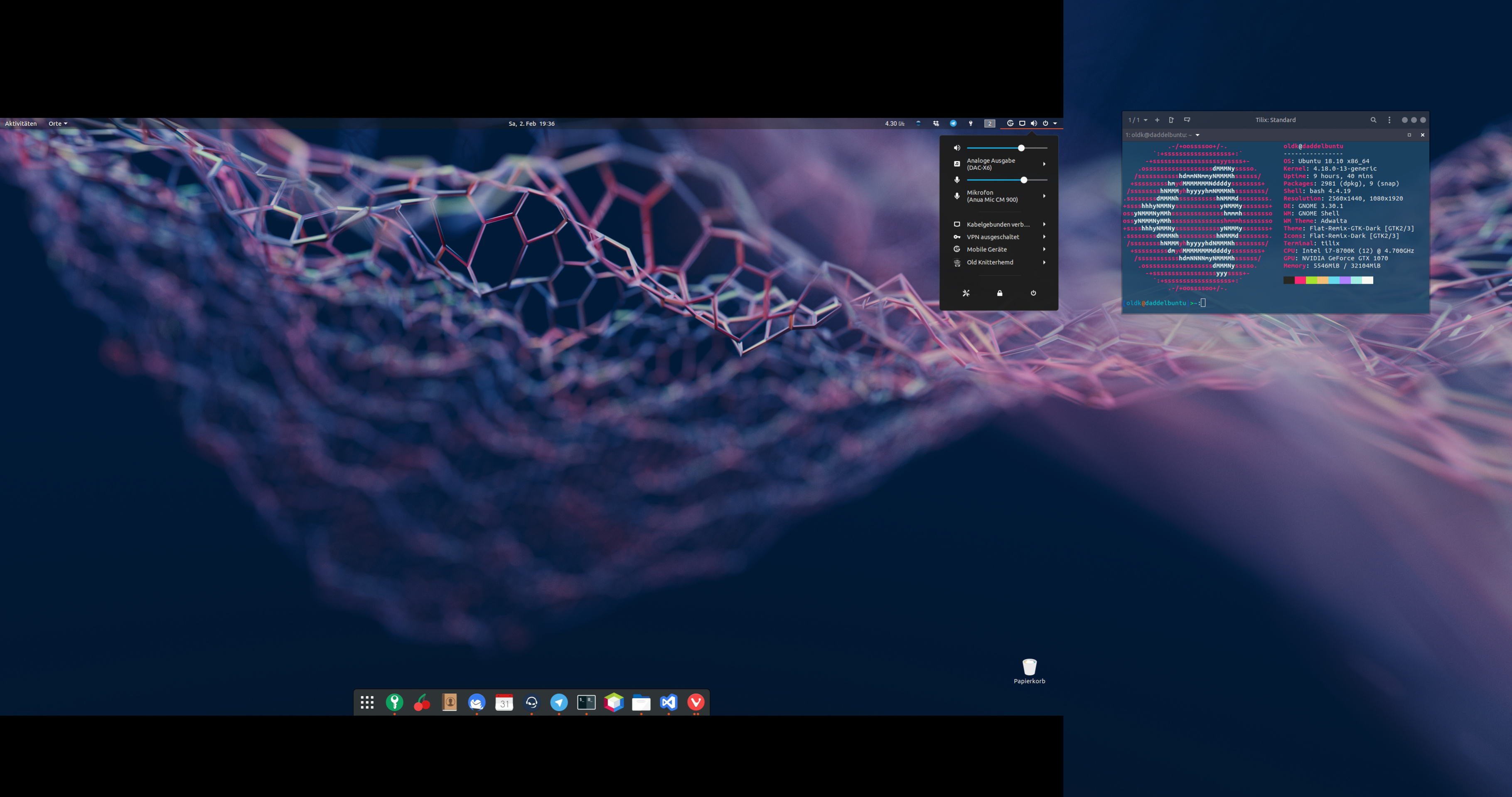The image size is (1512, 797).
Task: Add terminal below in Tilix
Action: pos(1187,120)
